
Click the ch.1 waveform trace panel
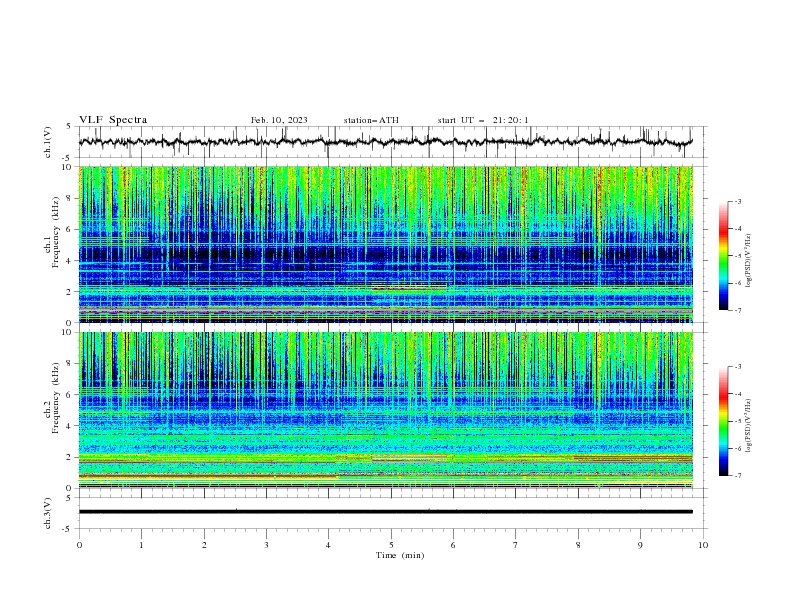coord(393,142)
